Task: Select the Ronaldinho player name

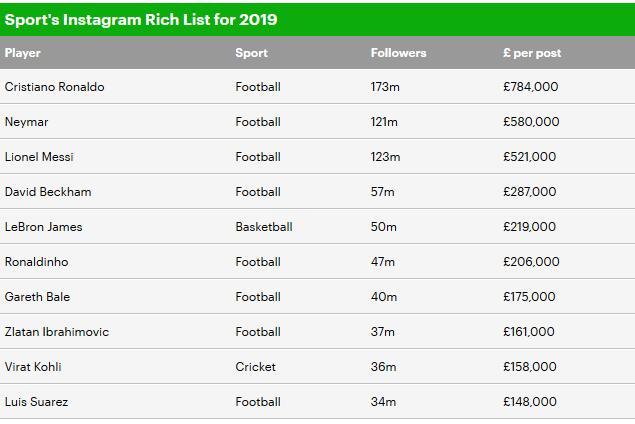Action: coord(36,262)
